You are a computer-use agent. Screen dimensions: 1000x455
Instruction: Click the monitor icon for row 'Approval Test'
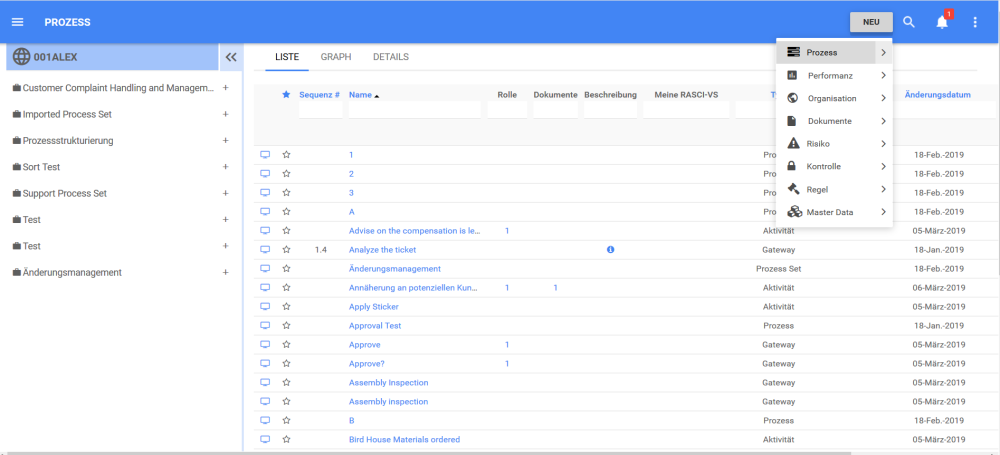[265, 325]
